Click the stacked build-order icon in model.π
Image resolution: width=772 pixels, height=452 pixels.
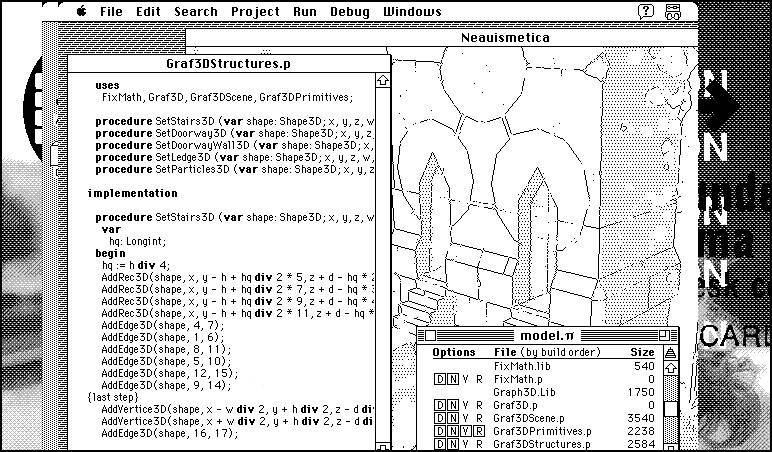click(x=669, y=352)
